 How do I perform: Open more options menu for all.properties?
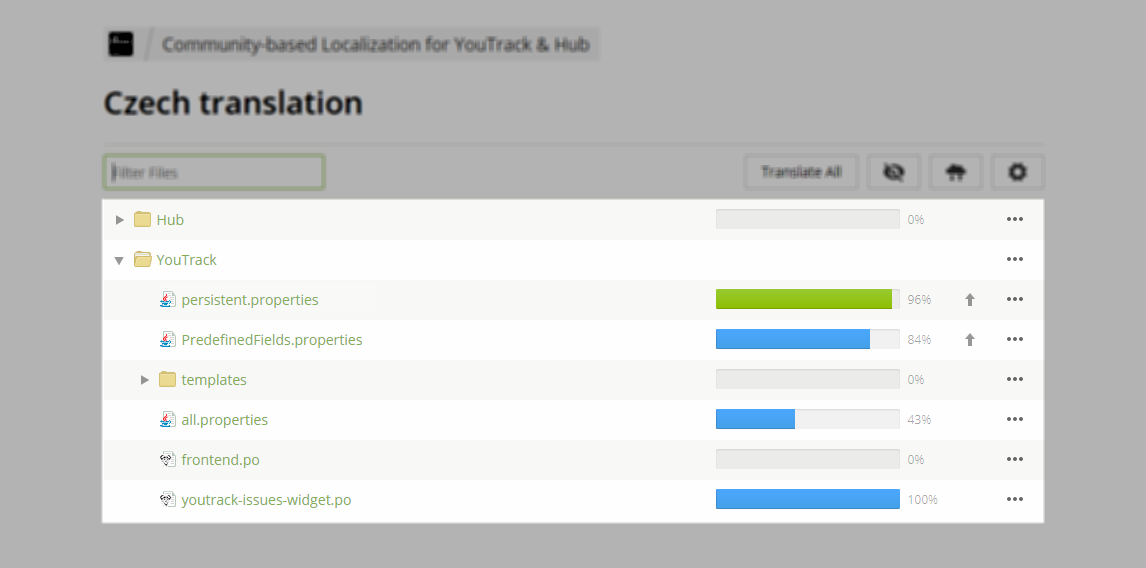1014,420
